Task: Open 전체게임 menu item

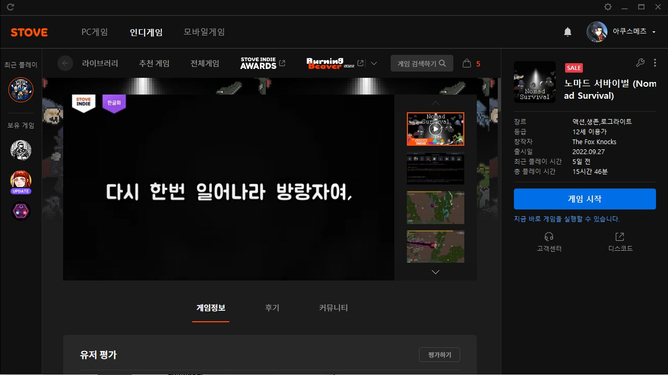Action: pyautogui.click(x=205, y=63)
